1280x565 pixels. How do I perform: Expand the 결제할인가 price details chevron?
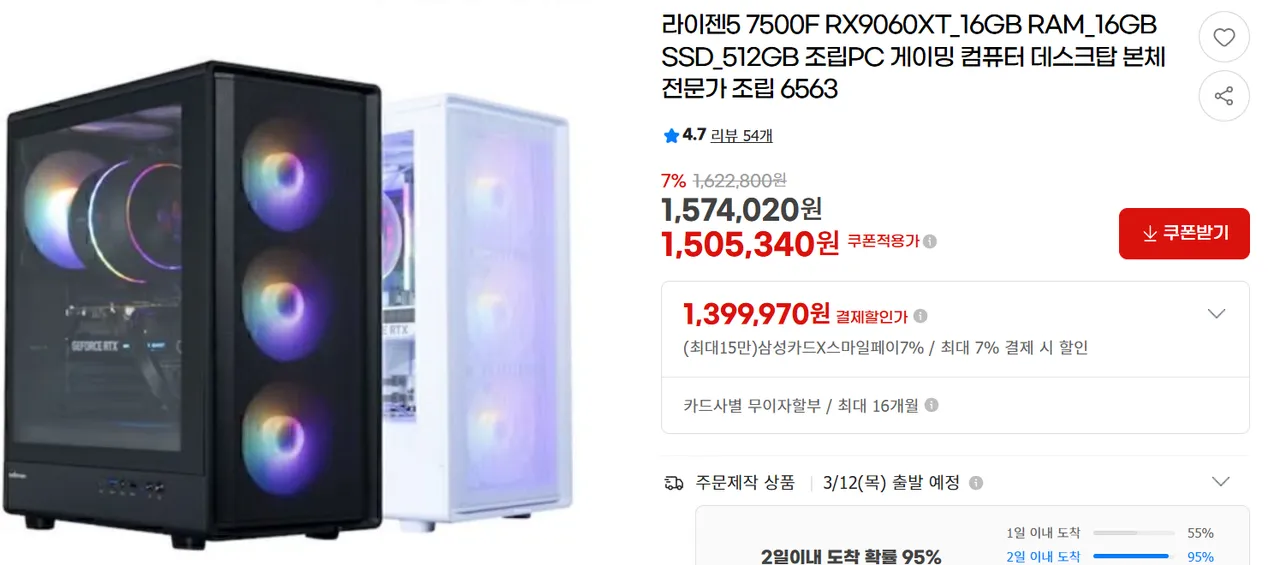1216,314
